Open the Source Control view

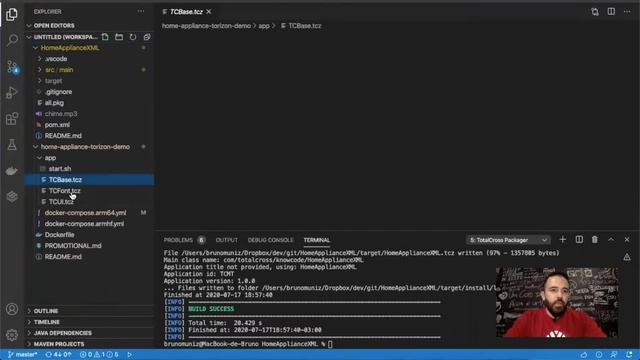click(x=12, y=67)
